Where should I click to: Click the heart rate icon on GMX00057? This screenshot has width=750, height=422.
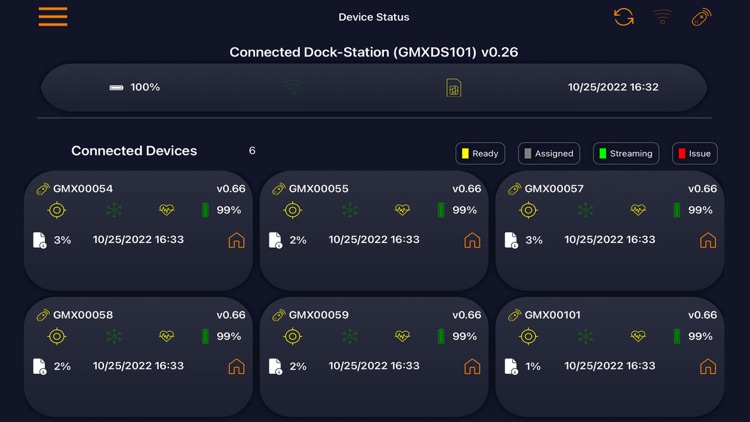[638, 210]
